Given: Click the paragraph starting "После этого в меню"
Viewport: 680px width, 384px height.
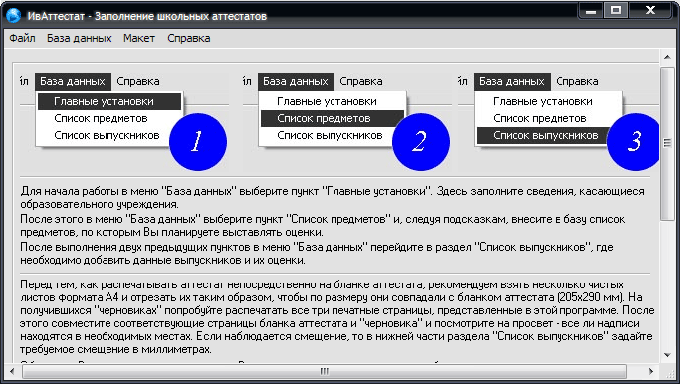Looking at the screenshot, I should (x=323, y=226).
